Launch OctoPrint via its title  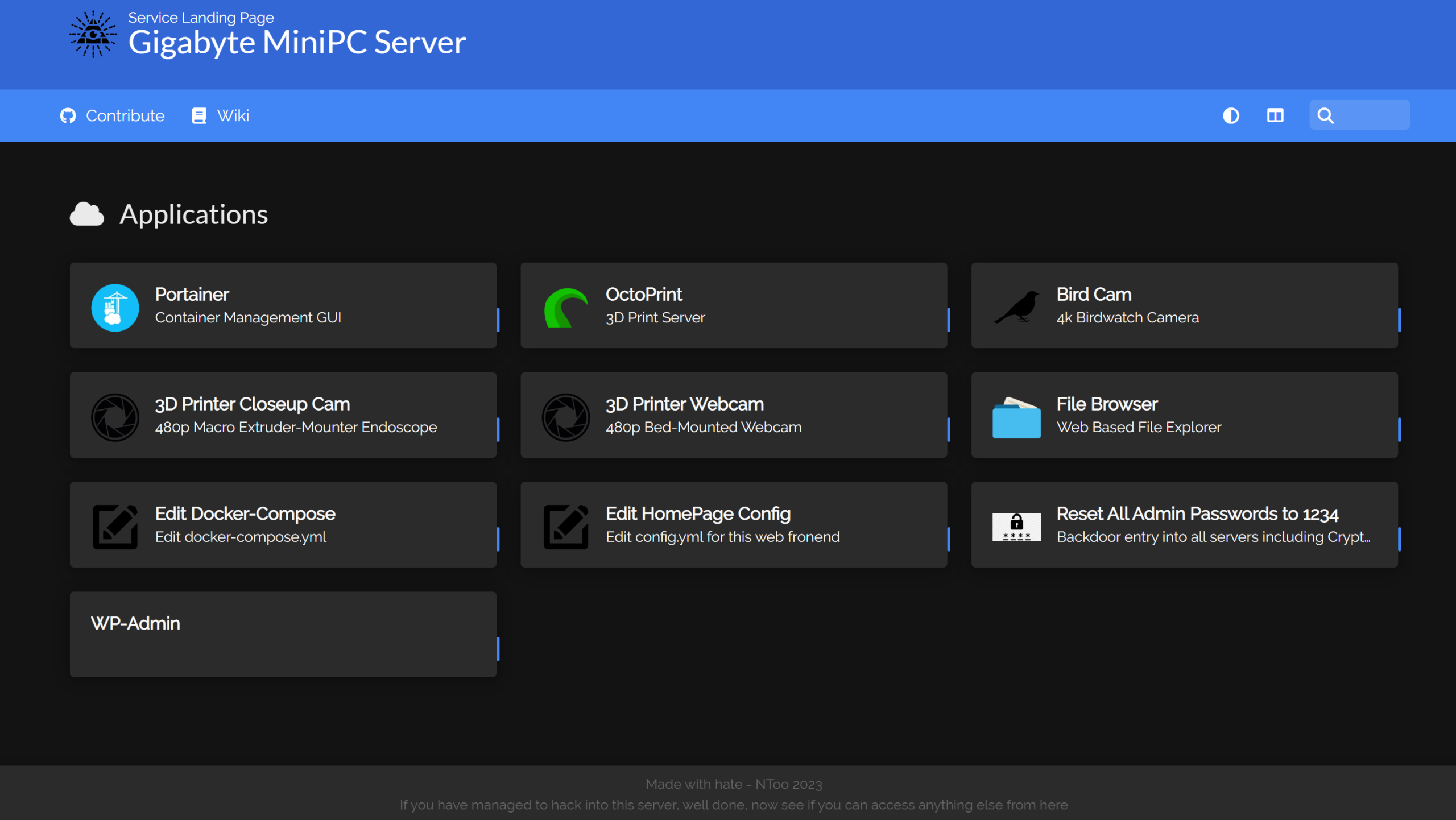(x=644, y=295)
